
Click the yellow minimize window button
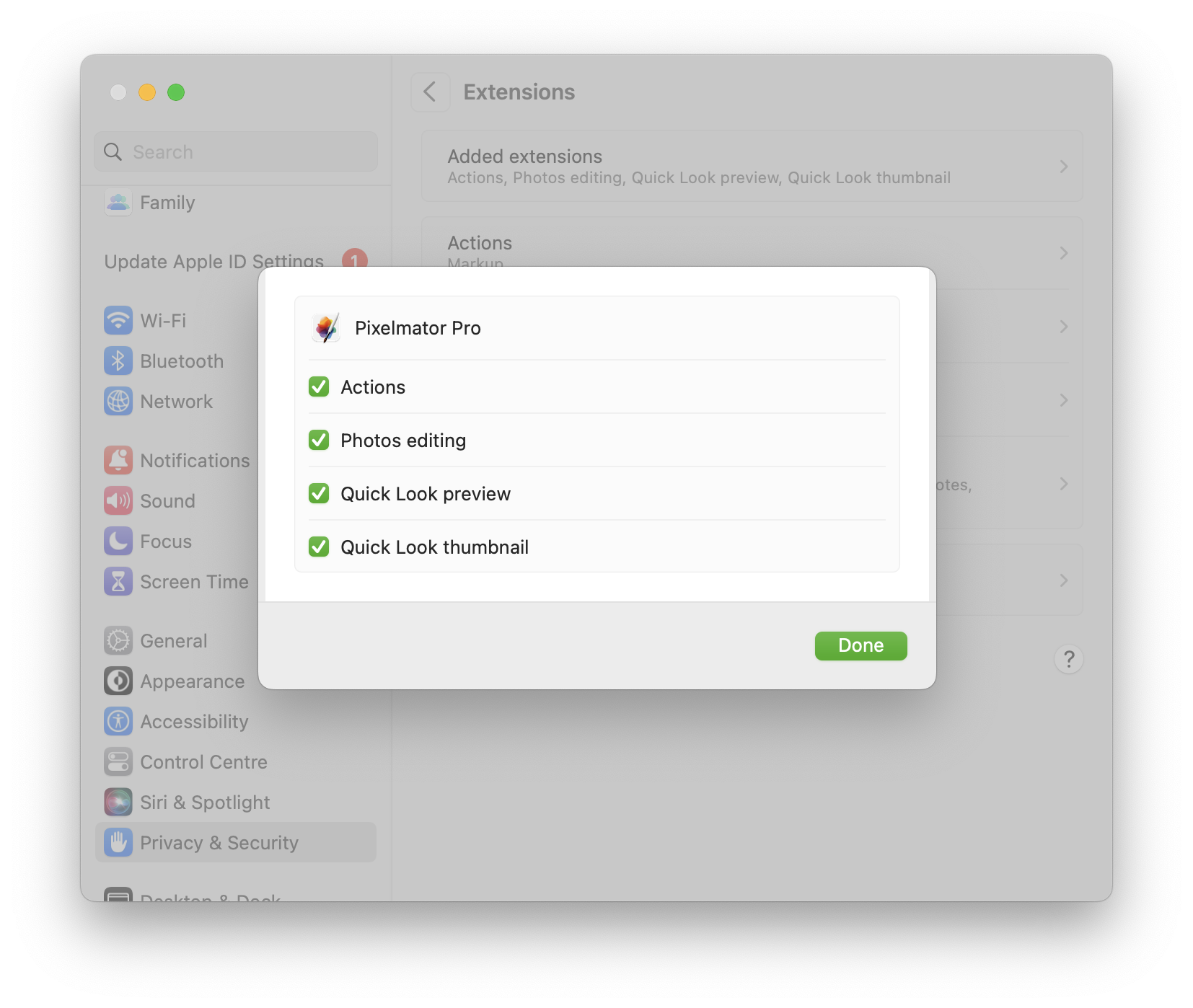tap(147, 92)
